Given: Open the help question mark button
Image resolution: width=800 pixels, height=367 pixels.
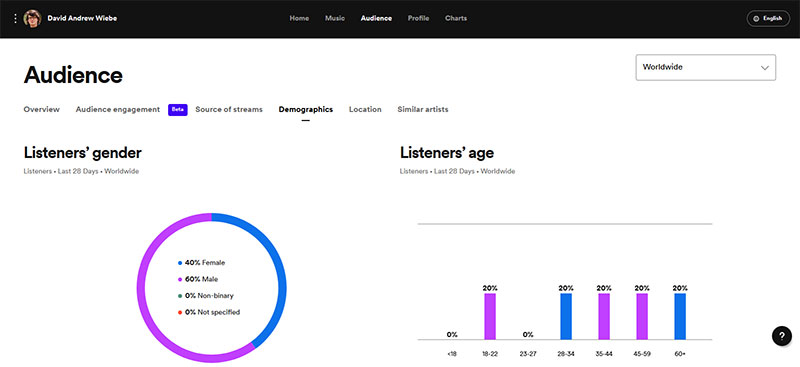Looking at the screenshot, I should click(x=782, y=336).
